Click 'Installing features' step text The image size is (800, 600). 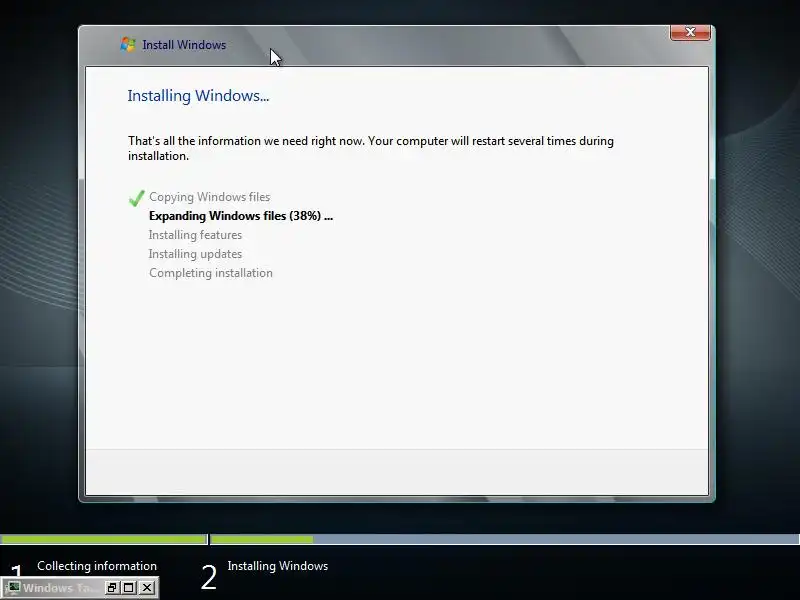click(x=195, y=235)
